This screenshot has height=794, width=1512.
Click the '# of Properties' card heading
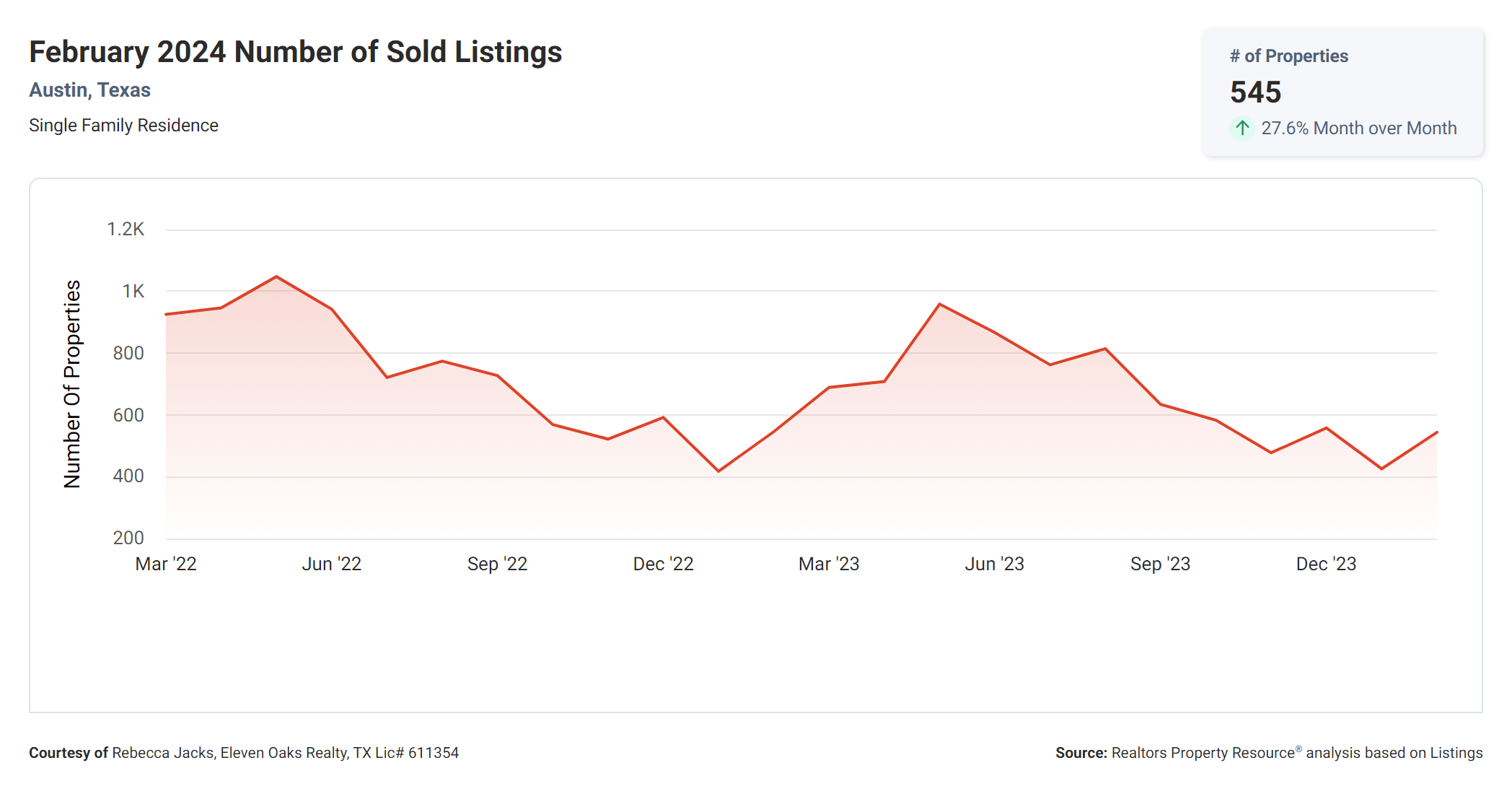[x=1288, y=56]
